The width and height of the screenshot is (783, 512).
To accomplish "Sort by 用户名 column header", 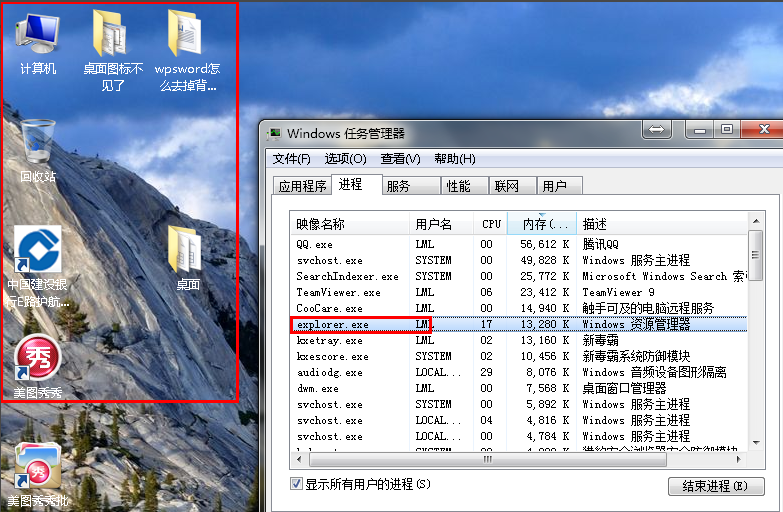I will (x=441, y=224).
